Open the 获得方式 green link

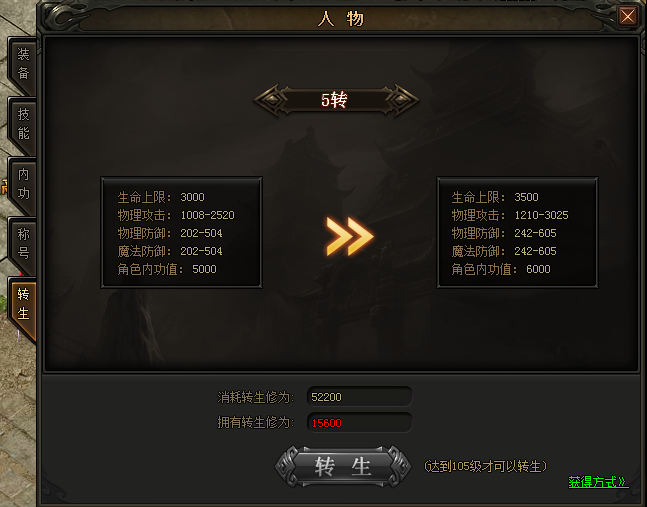point(597,482)
